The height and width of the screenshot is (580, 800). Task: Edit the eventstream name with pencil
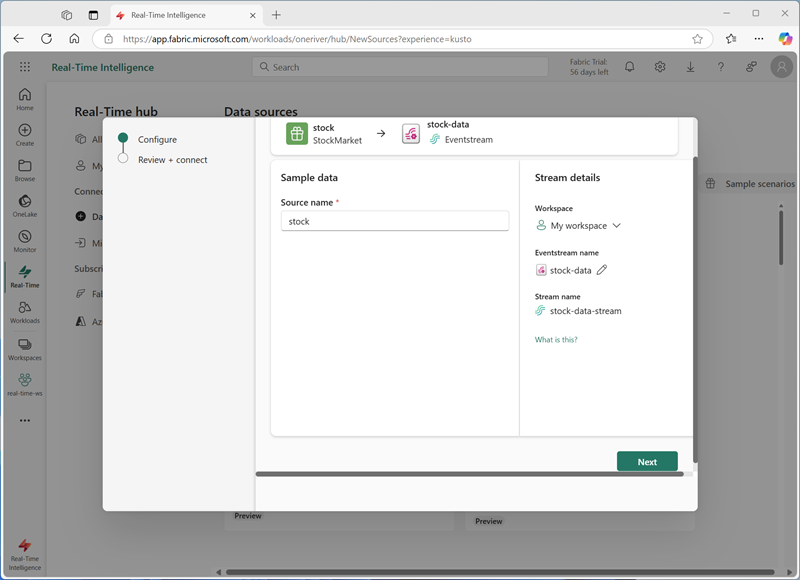click(x=602, y=270)
